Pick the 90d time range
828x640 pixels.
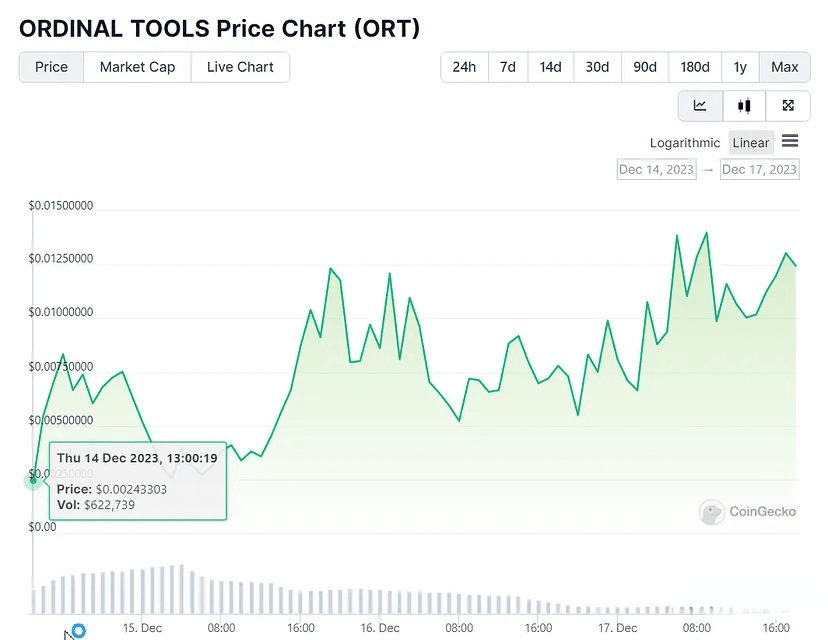645,67
